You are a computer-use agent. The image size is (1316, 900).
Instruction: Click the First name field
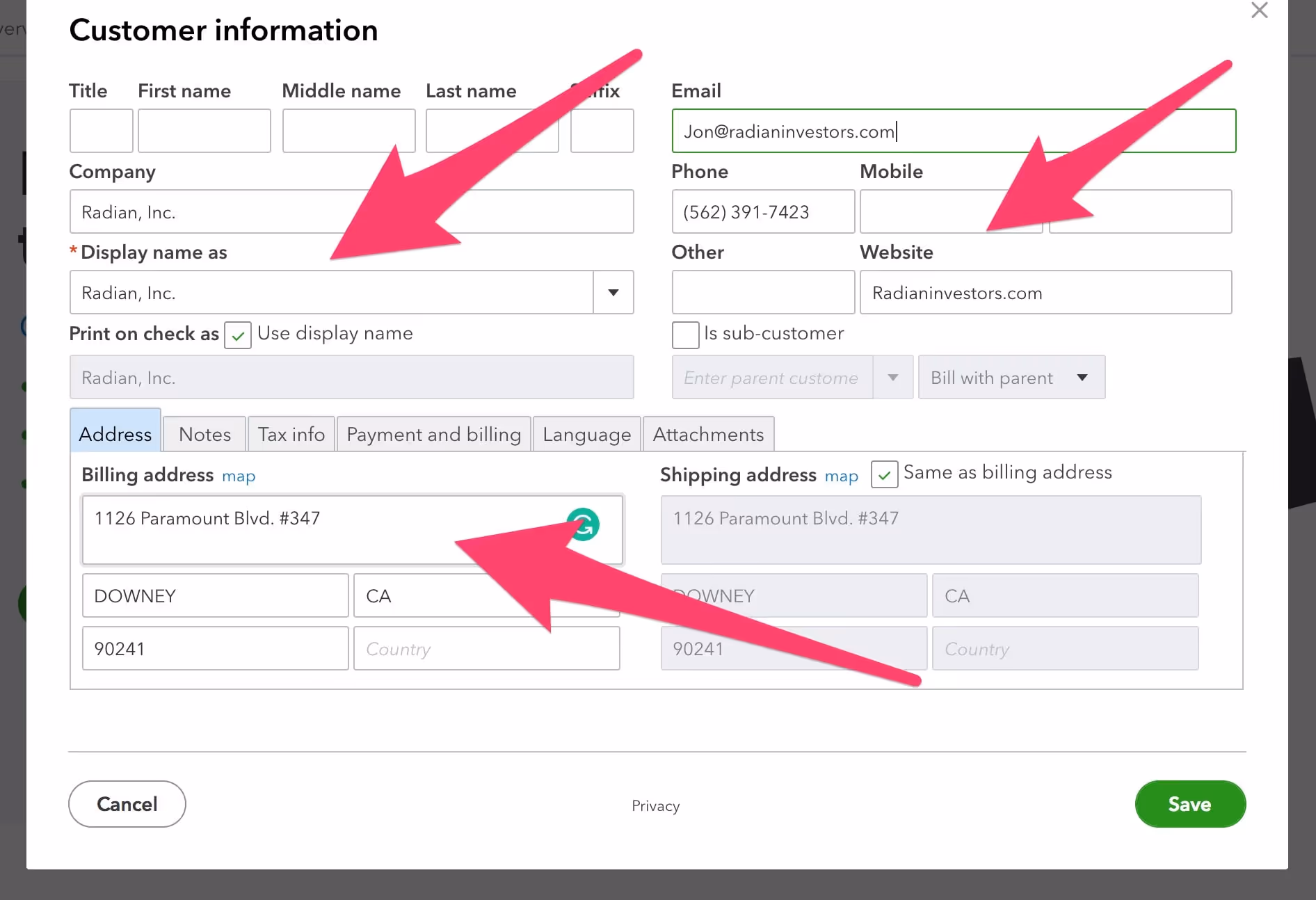click(204, 131)
